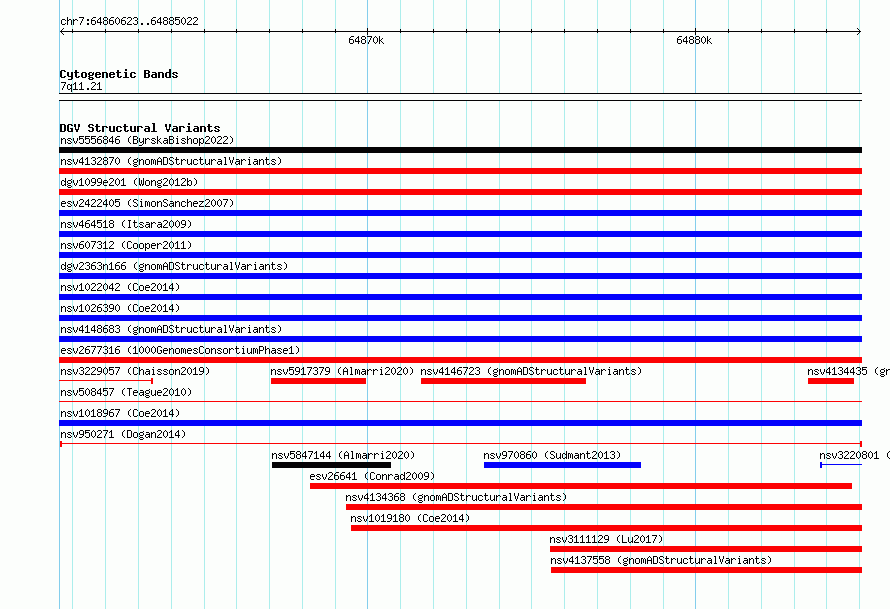The width and height of the screenshot is (890, 609).
Task: Click the red bar under nsv4132870
Action: [460, 171]
